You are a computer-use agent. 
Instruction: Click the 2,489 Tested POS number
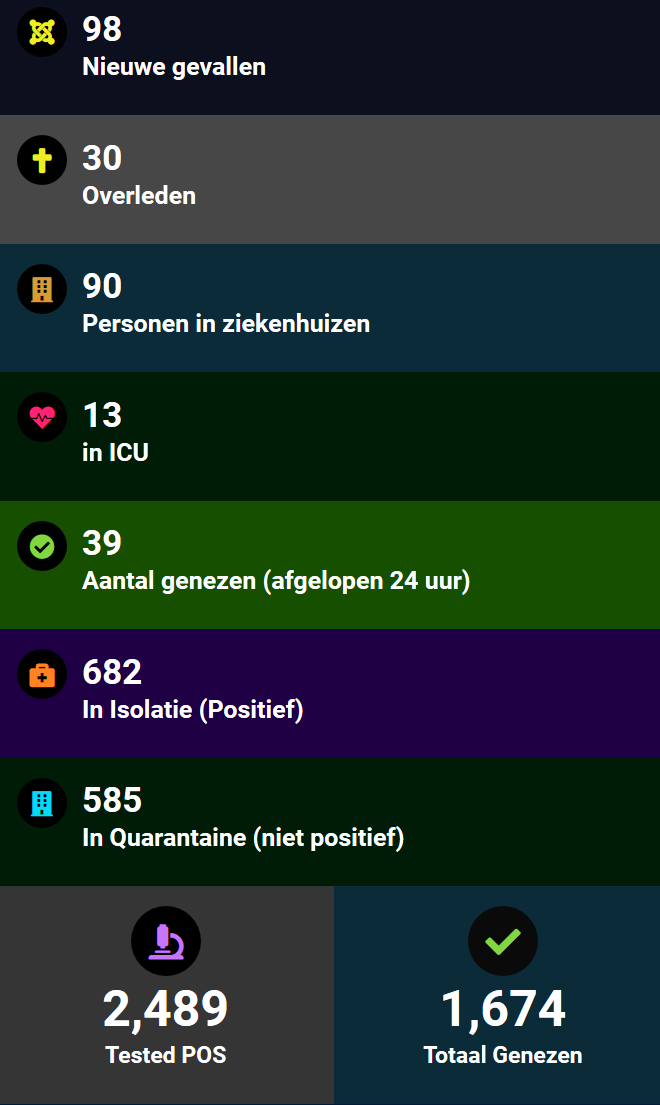tap(166, 1008)
